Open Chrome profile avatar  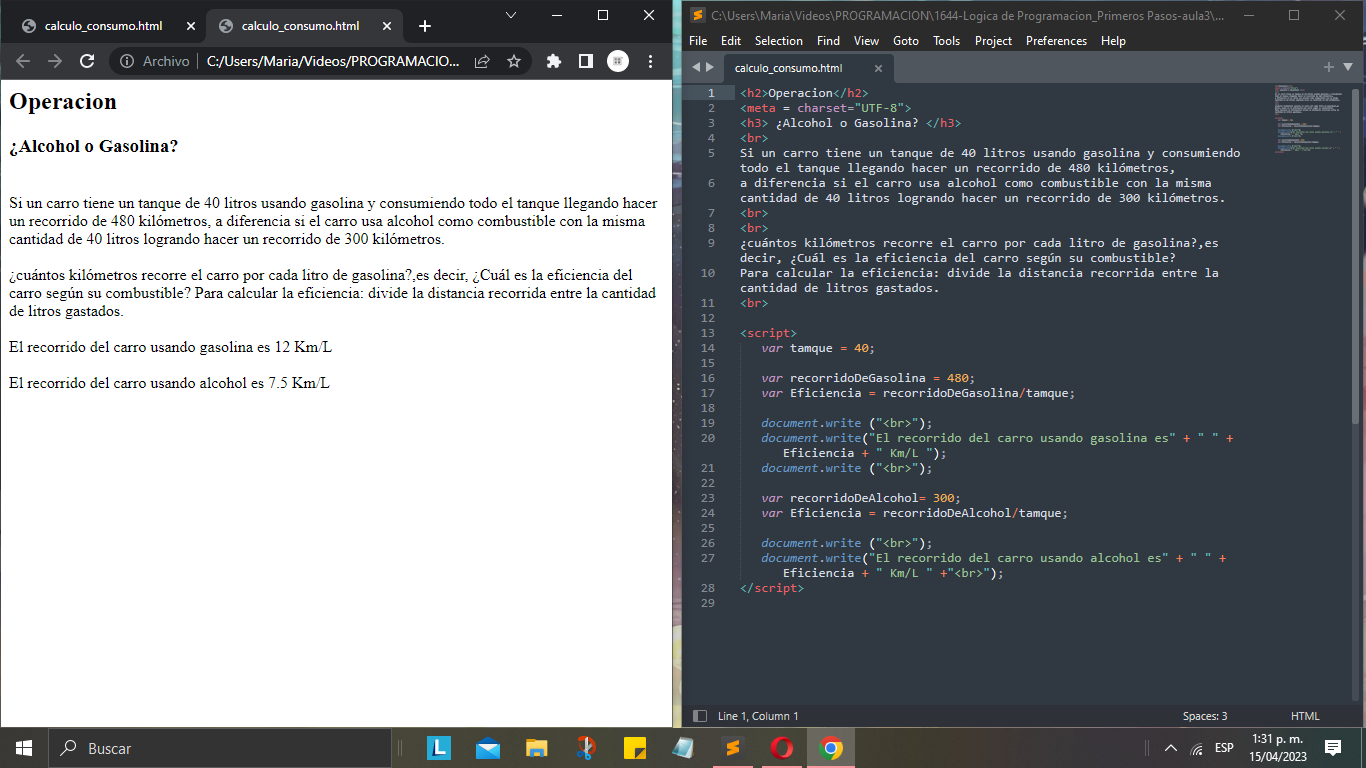(x=618, y=61)
